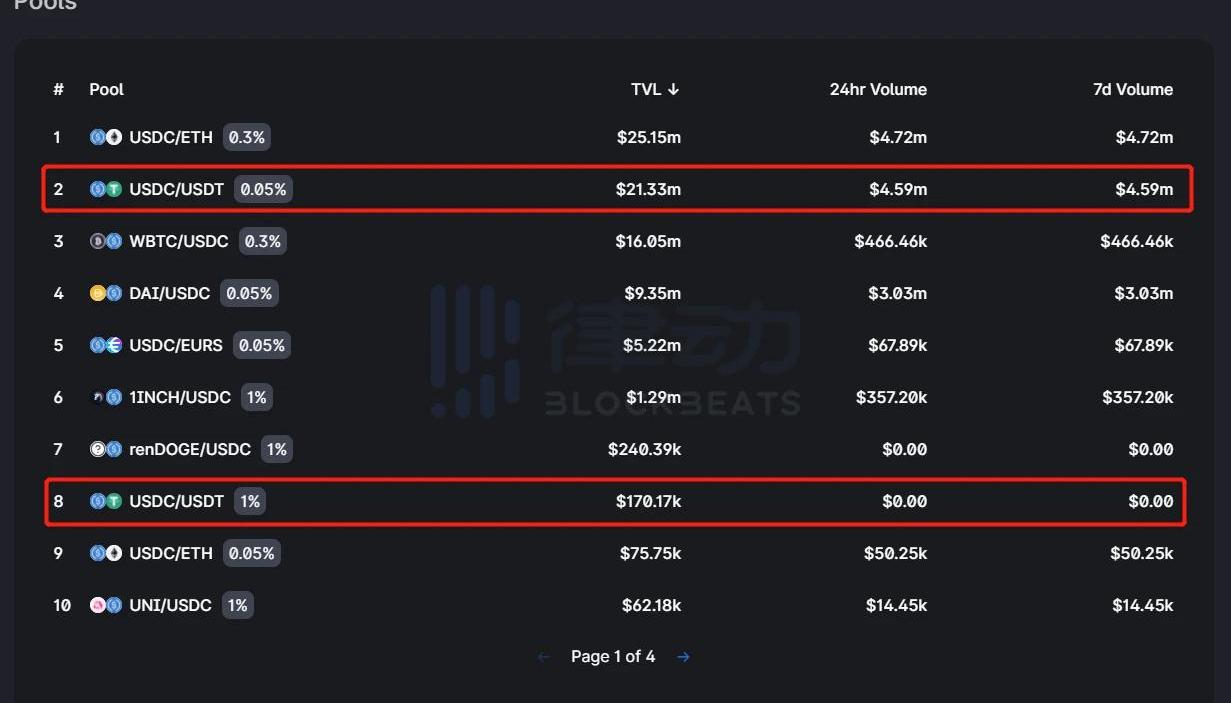
Task: Select the DAI/USDC pool name
Action: [170, 293]
